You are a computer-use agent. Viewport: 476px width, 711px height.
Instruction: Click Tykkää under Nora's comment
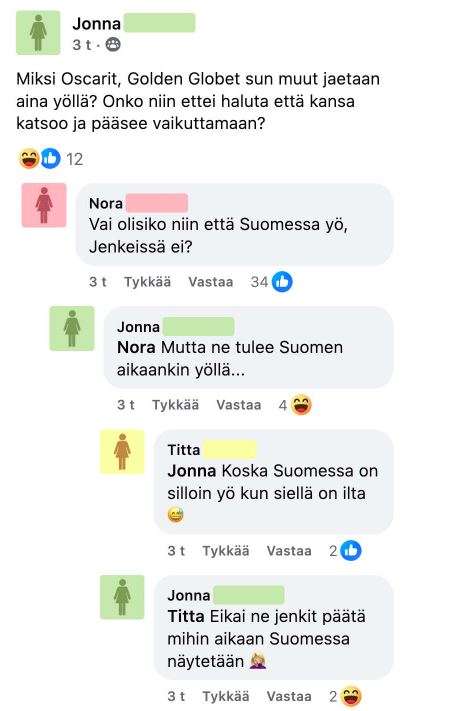(148, 282)
